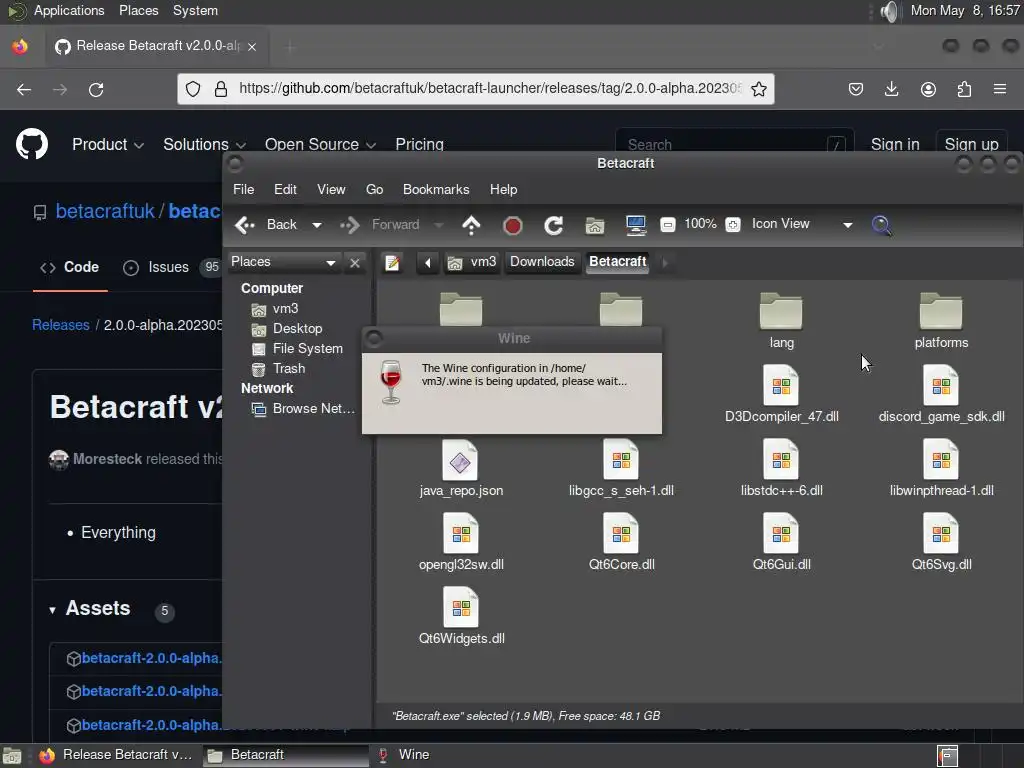Open the Firefox hamburger menu

coord(1000,89)
